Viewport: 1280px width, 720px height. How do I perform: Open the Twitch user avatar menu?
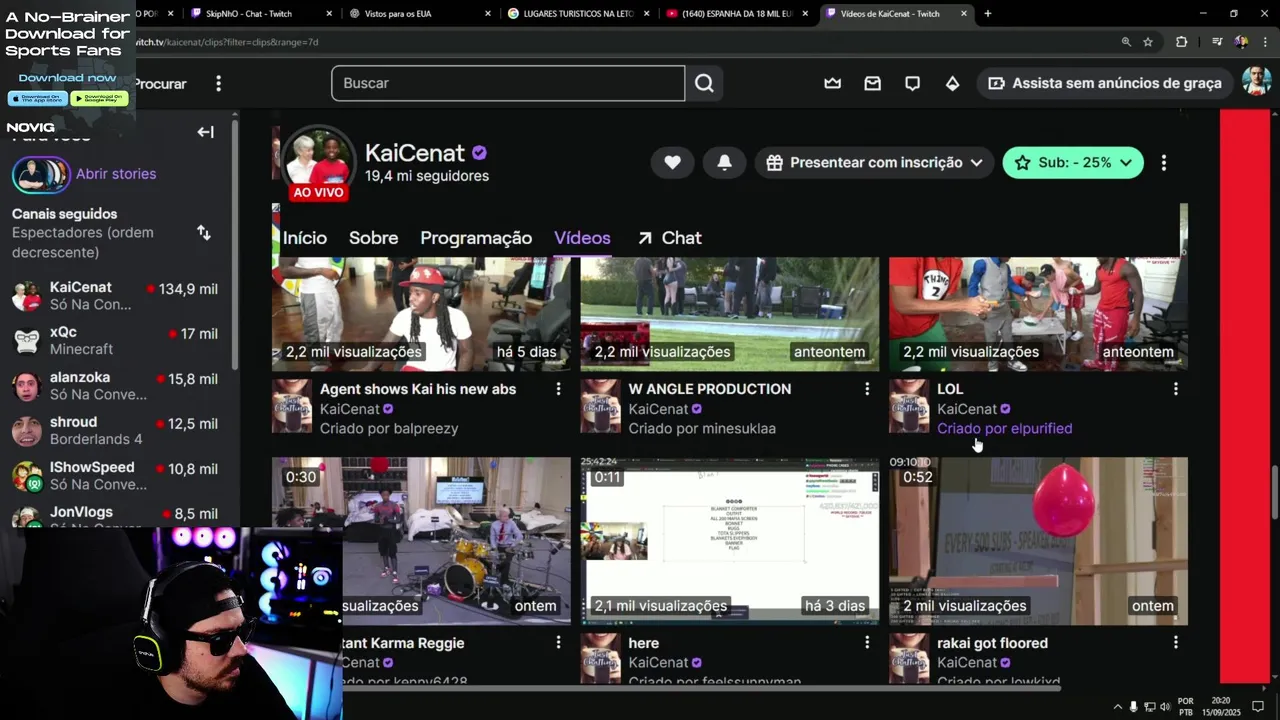click(x=1256, y=82)
